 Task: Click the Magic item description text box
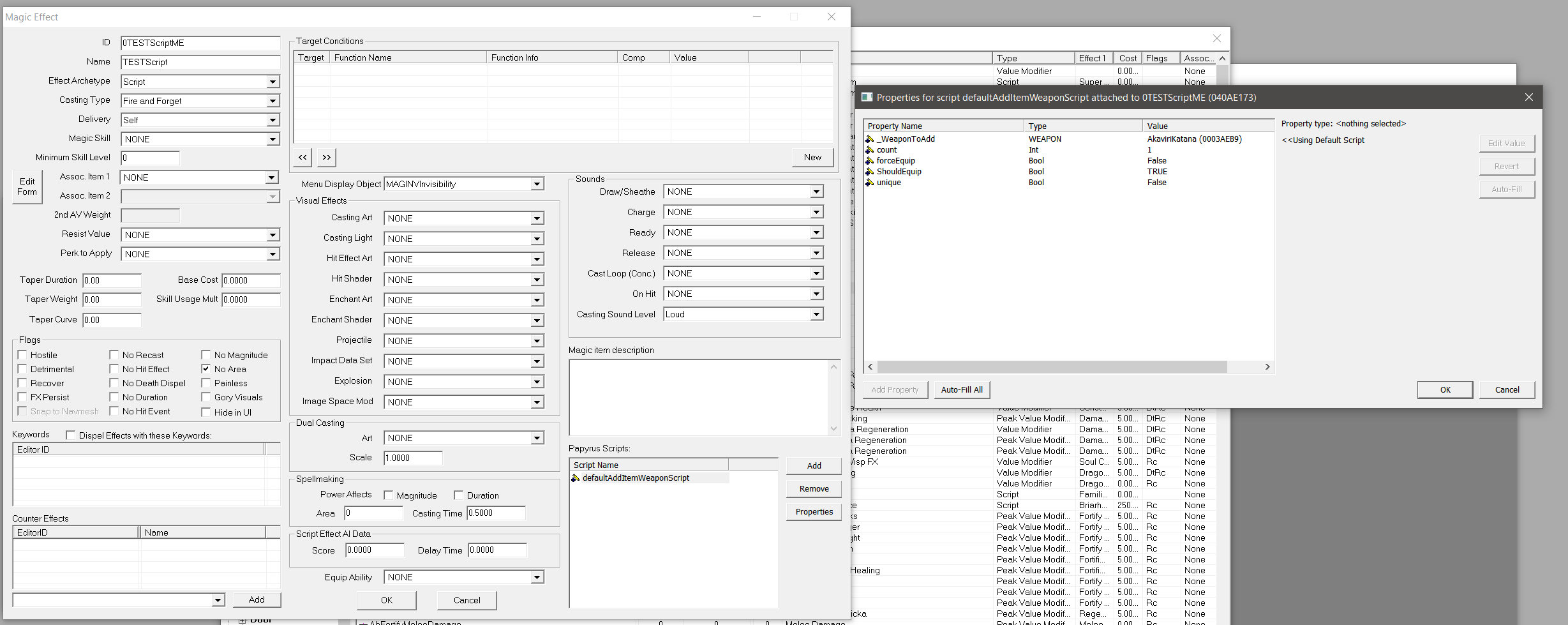click(x=699, y=398)
